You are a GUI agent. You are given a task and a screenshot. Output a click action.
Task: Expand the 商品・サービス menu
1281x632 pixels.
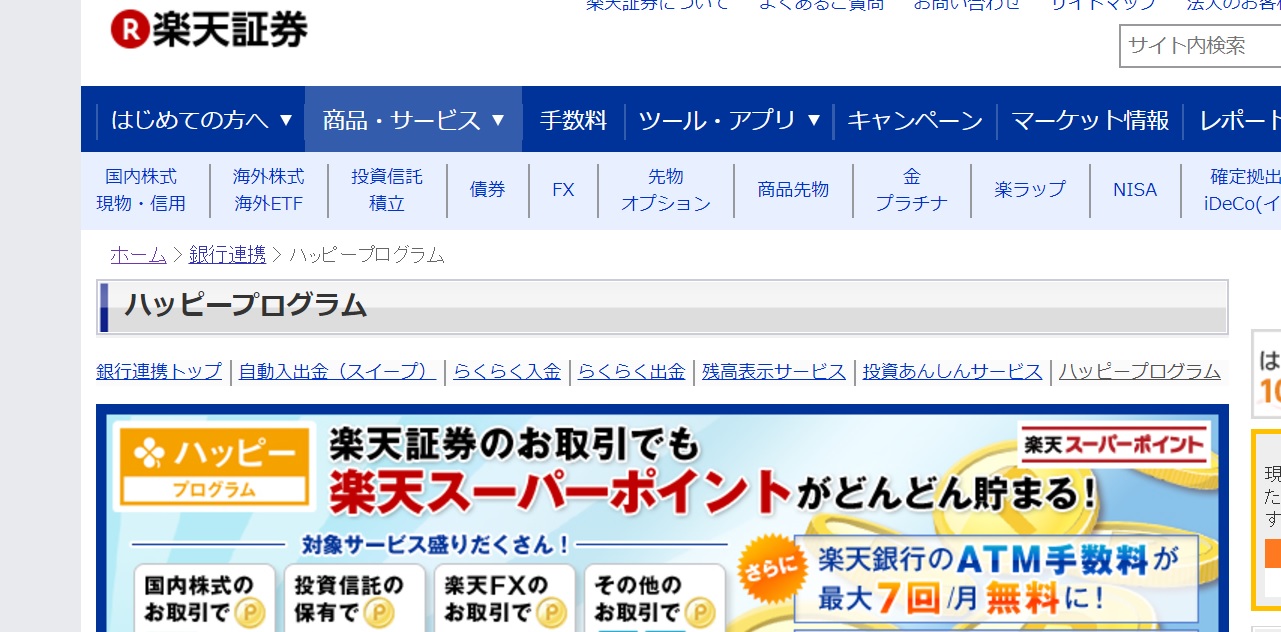(x=413, y=120)
